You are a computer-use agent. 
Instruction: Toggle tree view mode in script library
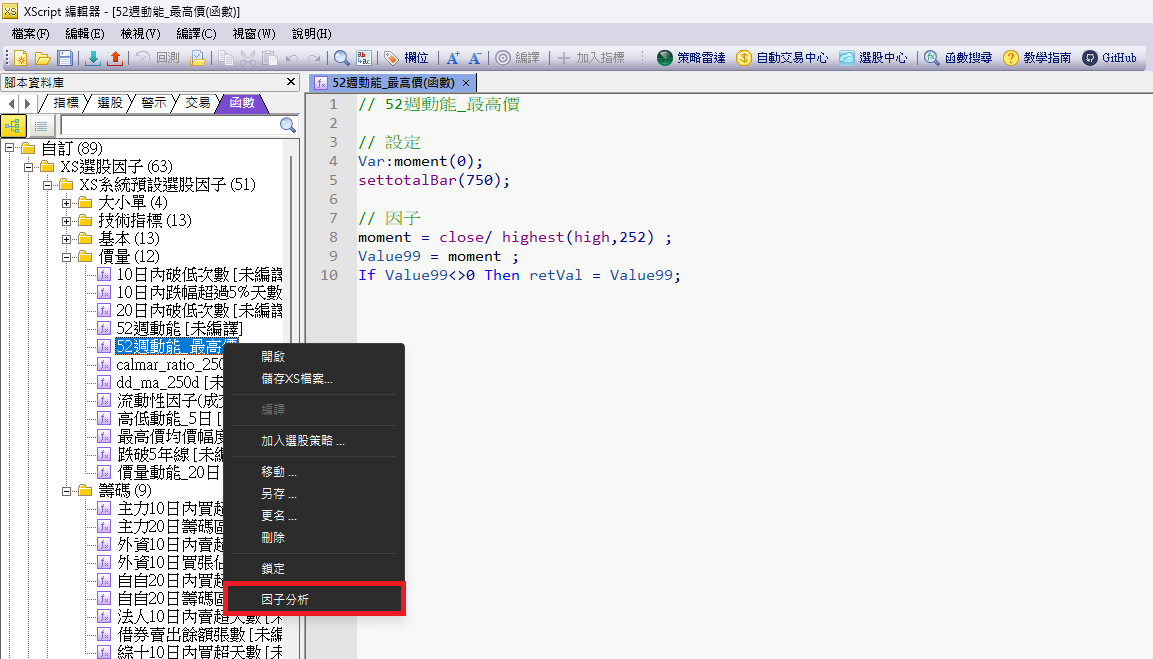[x=13, y=125]
